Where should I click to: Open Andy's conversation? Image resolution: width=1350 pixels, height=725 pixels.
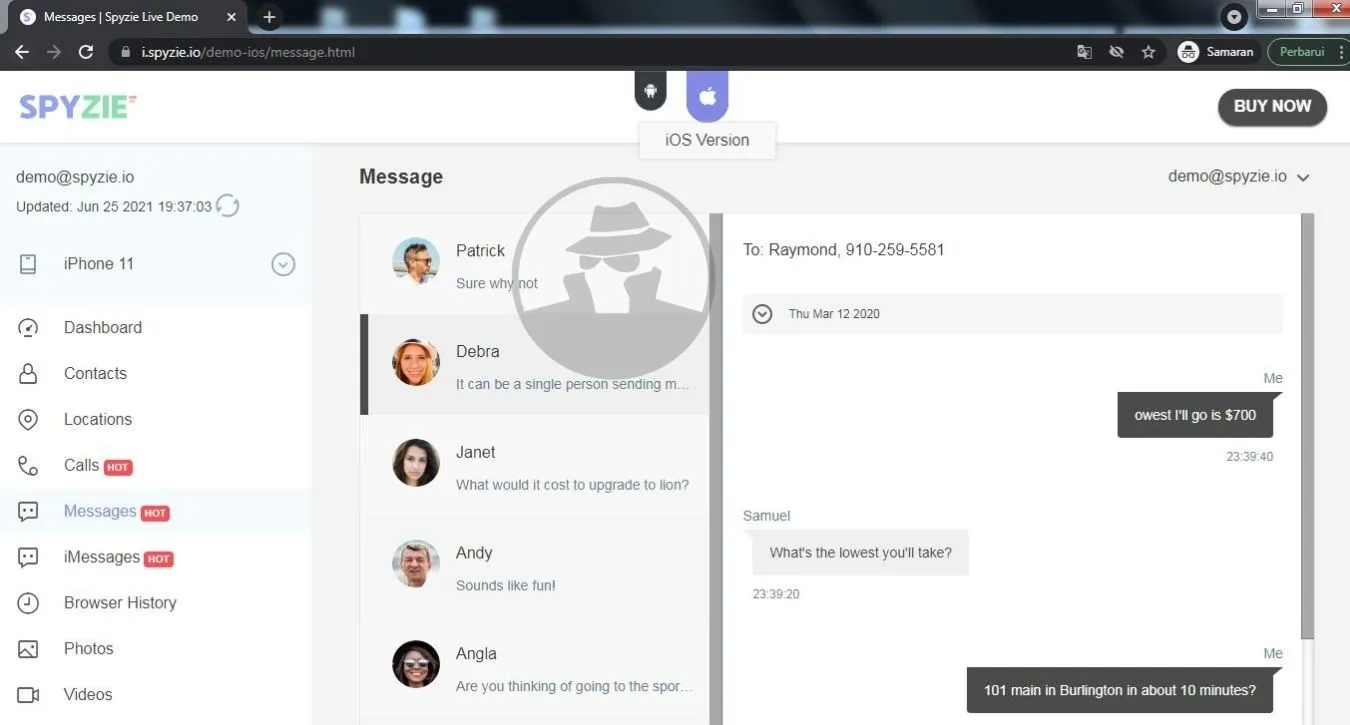pyautogui.click(x=535, y=566)
